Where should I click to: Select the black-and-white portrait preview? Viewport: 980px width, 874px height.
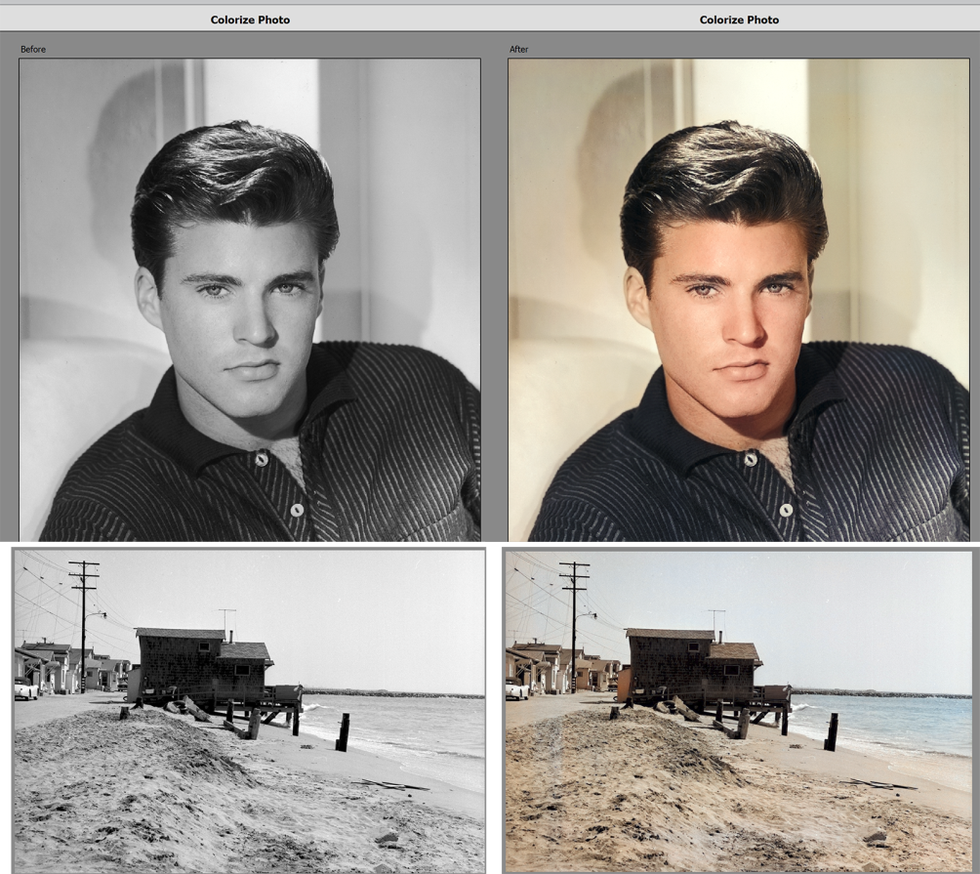[x=250, y=300]
